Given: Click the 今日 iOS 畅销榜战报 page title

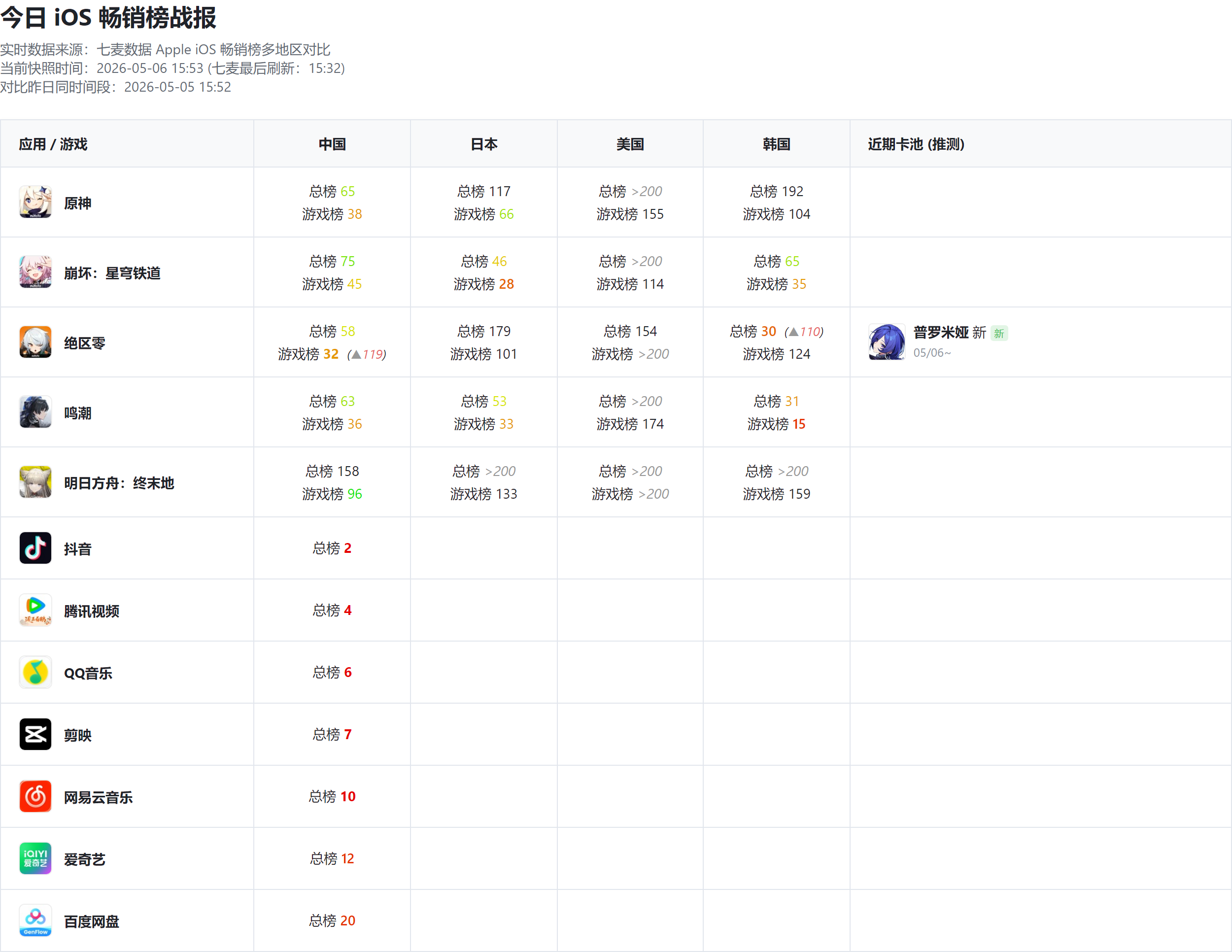Looking at the screenshot, I should coord(108,17).
